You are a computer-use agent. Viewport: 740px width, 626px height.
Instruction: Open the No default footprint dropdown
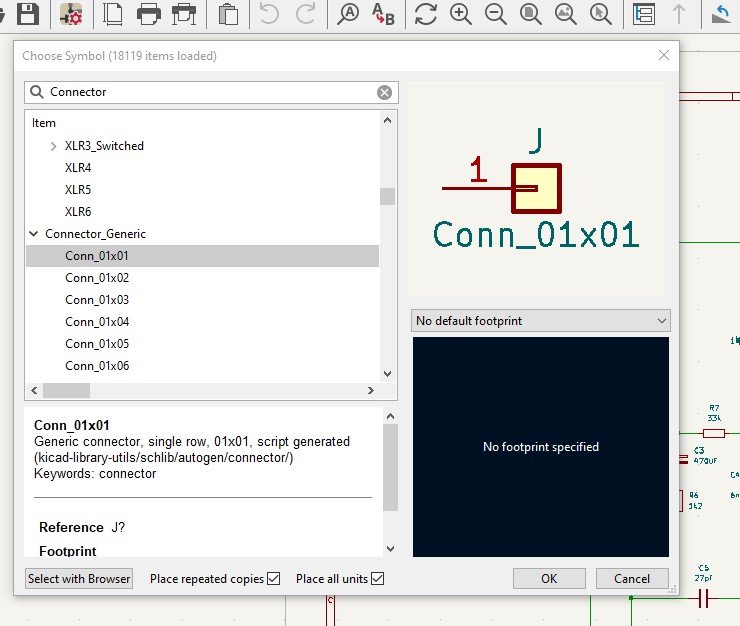(x=540, y=321)
